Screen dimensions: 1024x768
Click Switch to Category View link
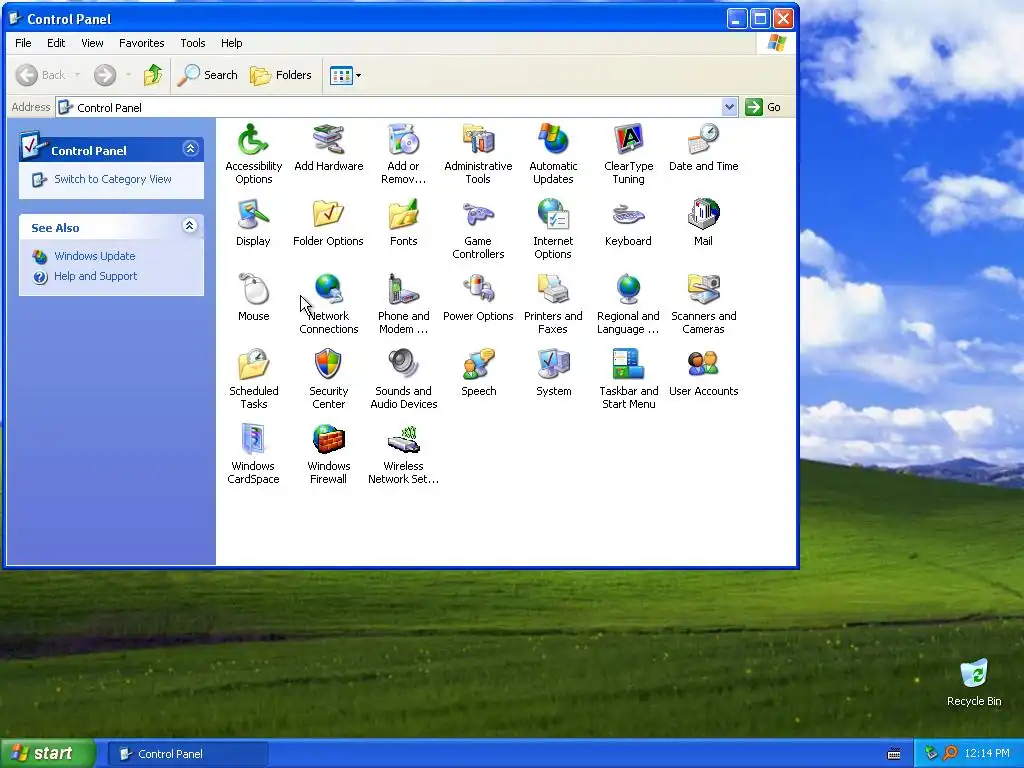click(x=112, y=179)
